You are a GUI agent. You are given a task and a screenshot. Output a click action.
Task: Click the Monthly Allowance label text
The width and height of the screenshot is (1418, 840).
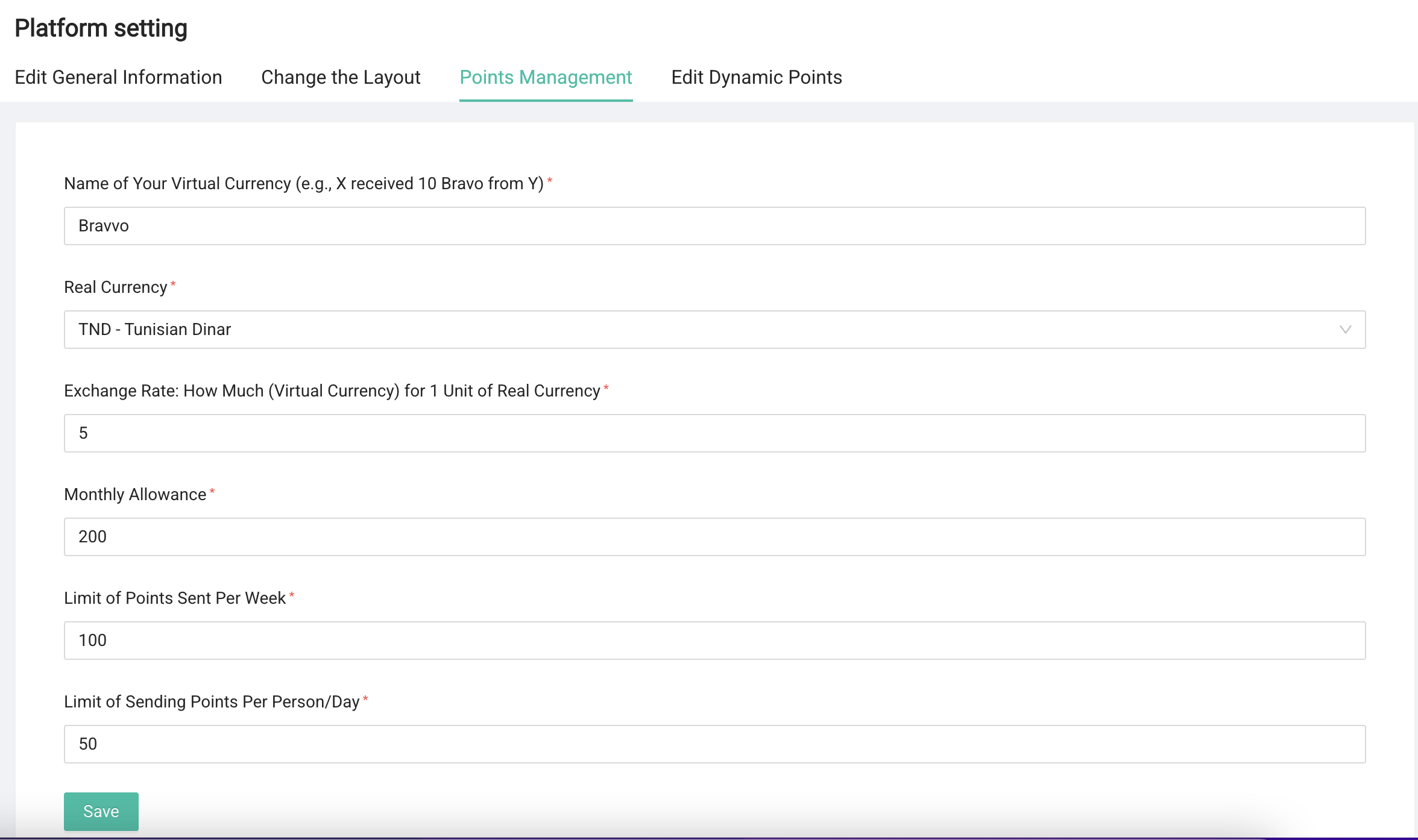click(x=135, y=494)
